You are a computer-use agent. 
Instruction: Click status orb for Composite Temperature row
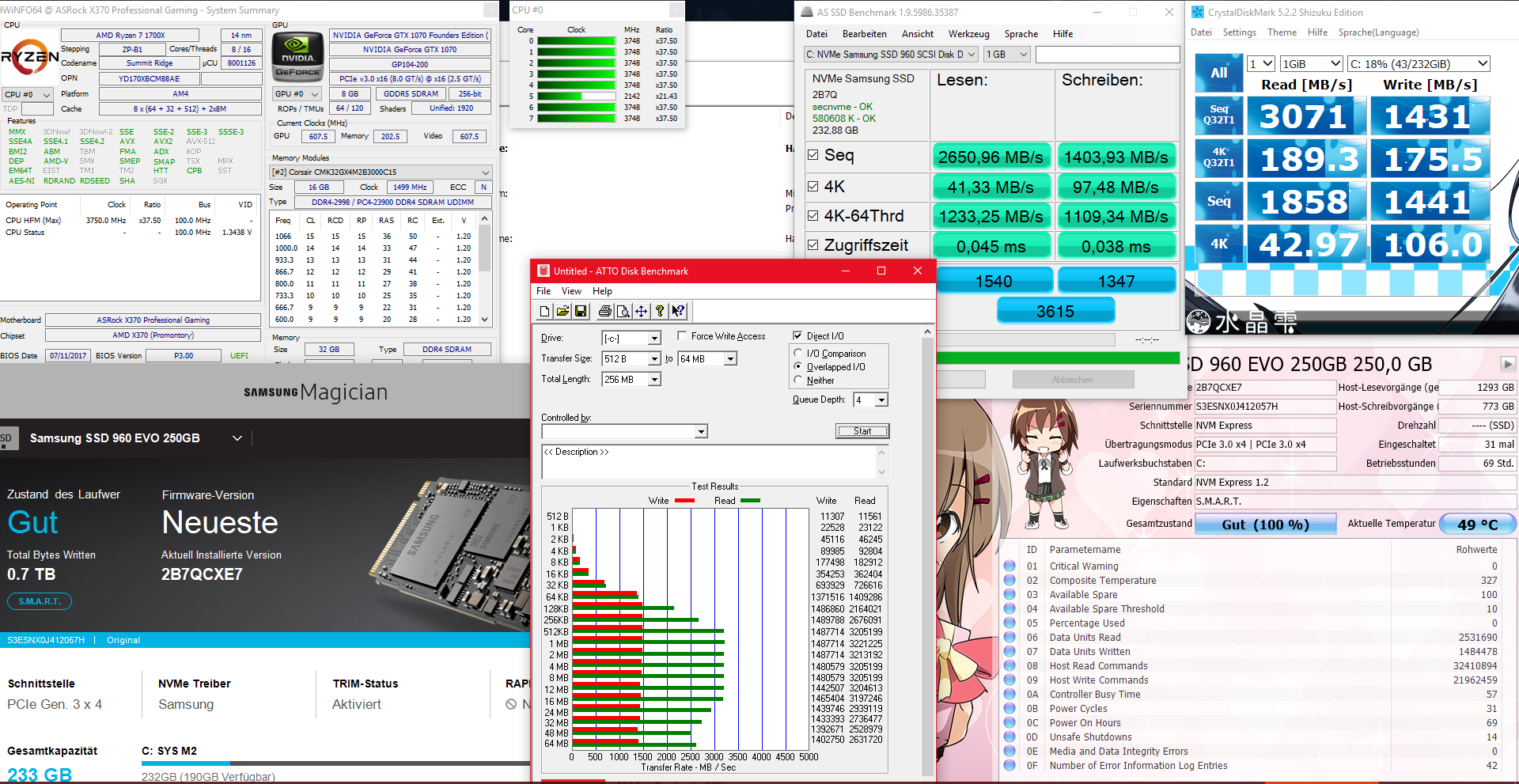click(x=1010, y=580)
